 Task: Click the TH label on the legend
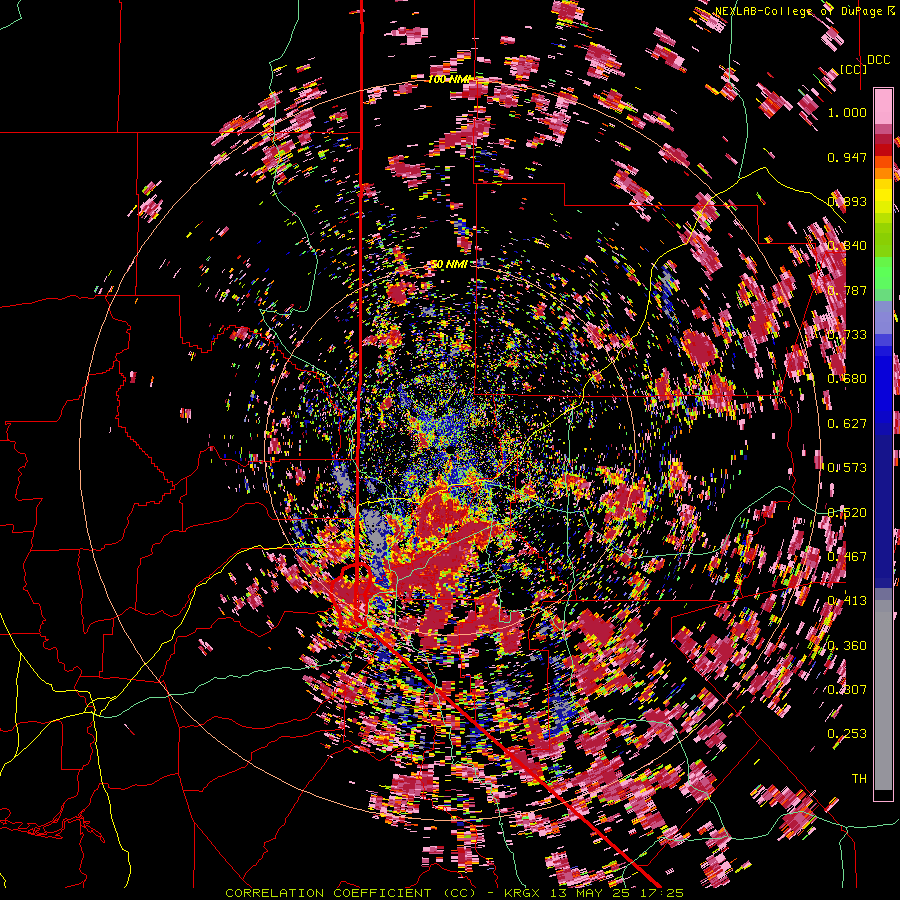859,779
